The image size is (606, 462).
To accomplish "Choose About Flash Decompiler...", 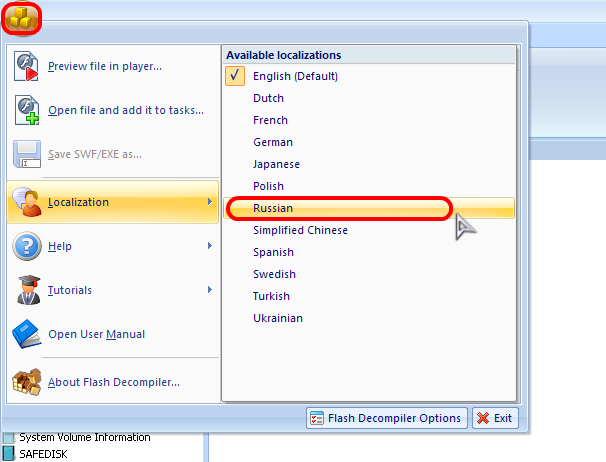I will (113, 382).
